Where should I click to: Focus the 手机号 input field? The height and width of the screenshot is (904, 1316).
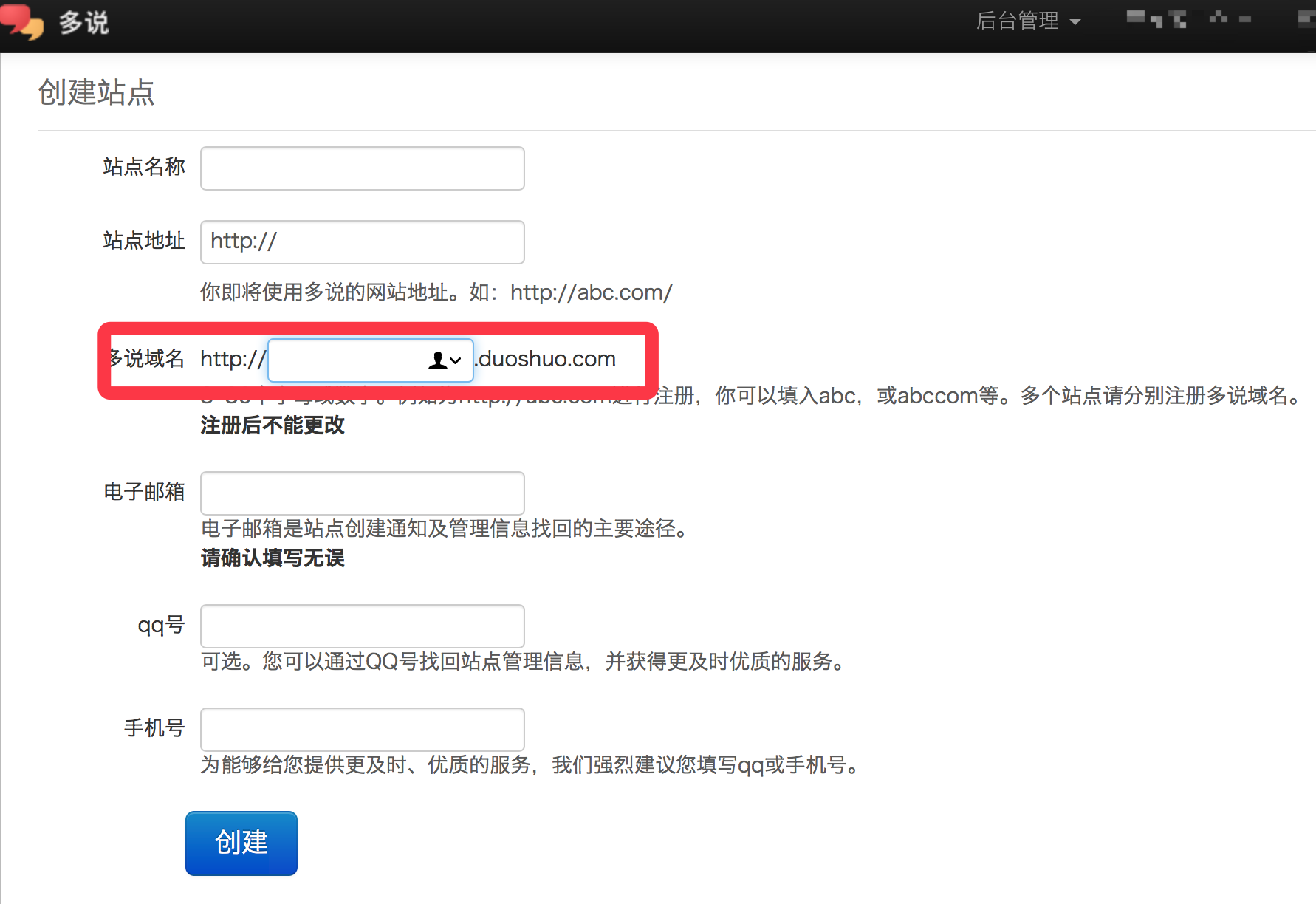pos(362,729)
